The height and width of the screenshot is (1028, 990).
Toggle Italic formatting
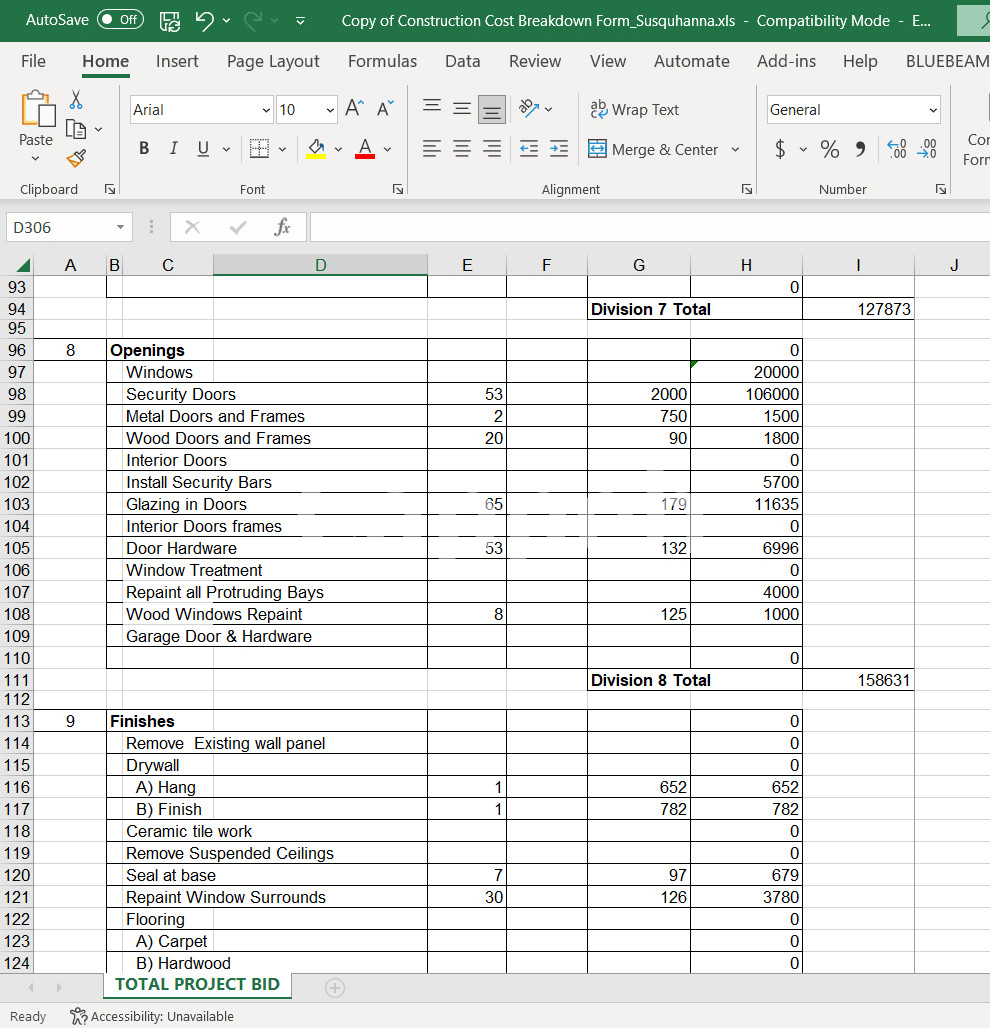point(173,149)
